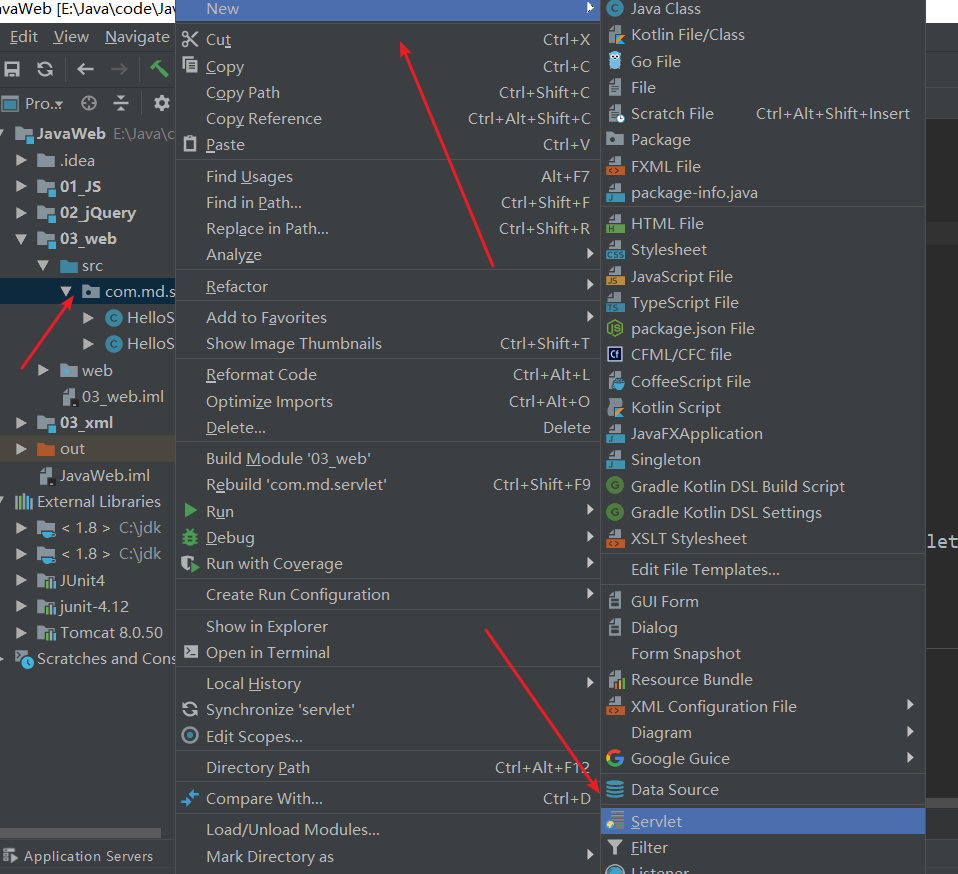The image size is (958, 874).
Task: Choose Refactor in context menu
Action: (x=388, y=286)
